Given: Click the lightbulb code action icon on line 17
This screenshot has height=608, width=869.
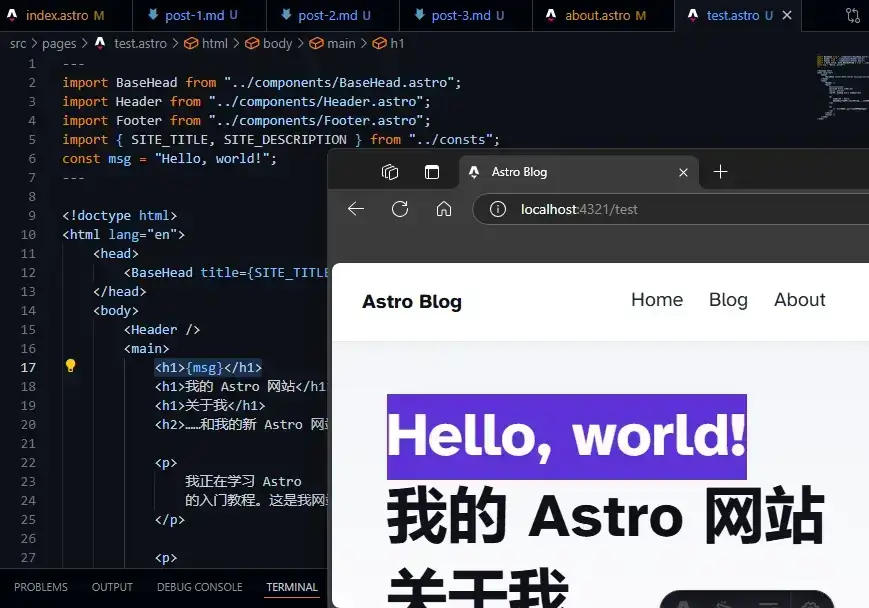Looking at the screenshot, I should [70, 366].
